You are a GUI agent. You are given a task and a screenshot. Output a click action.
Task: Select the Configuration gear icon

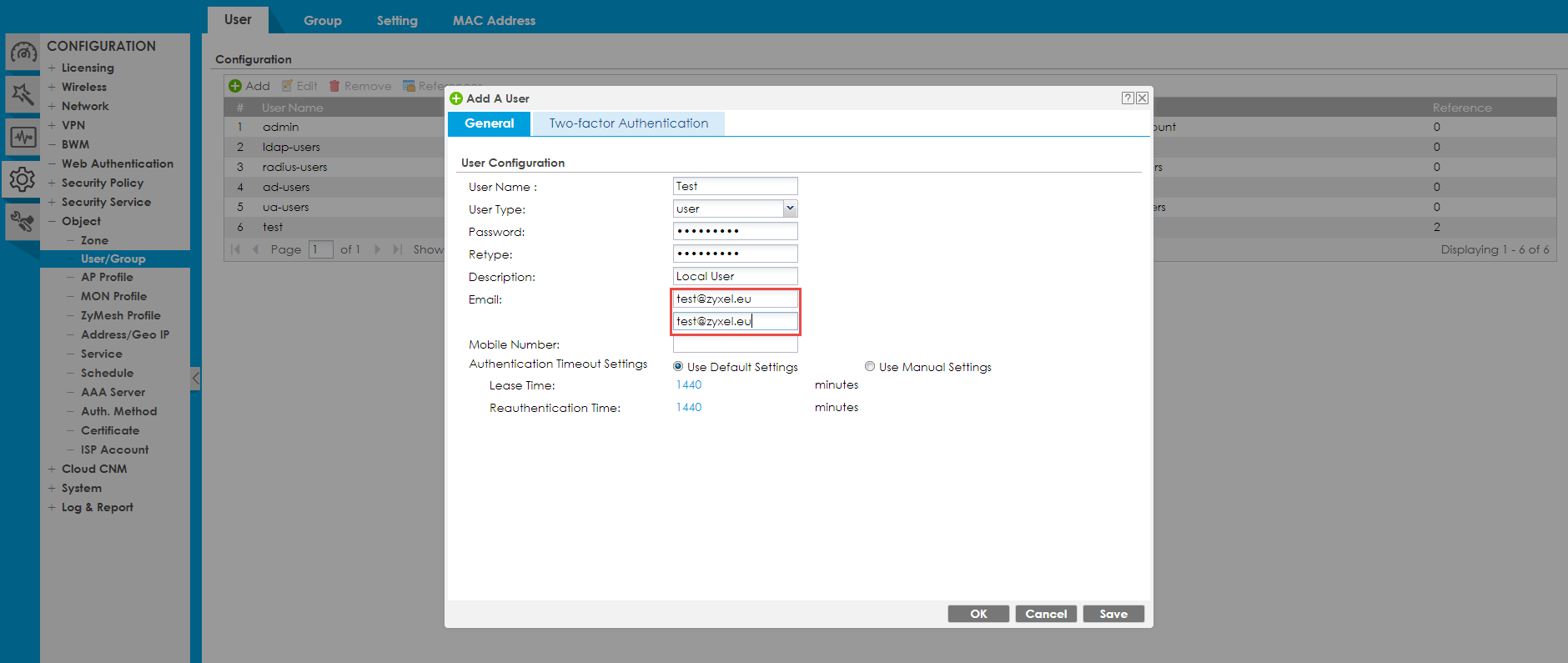click(x=23, y=179)
